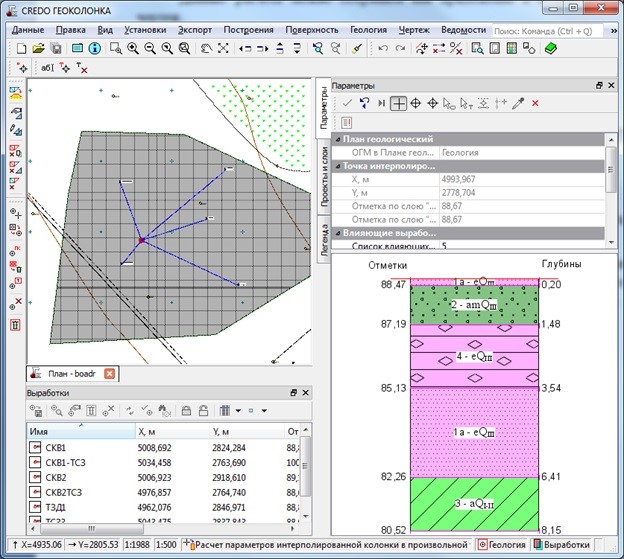
Task: Undock the Параметры panel
Action: [x=599, y=86]
